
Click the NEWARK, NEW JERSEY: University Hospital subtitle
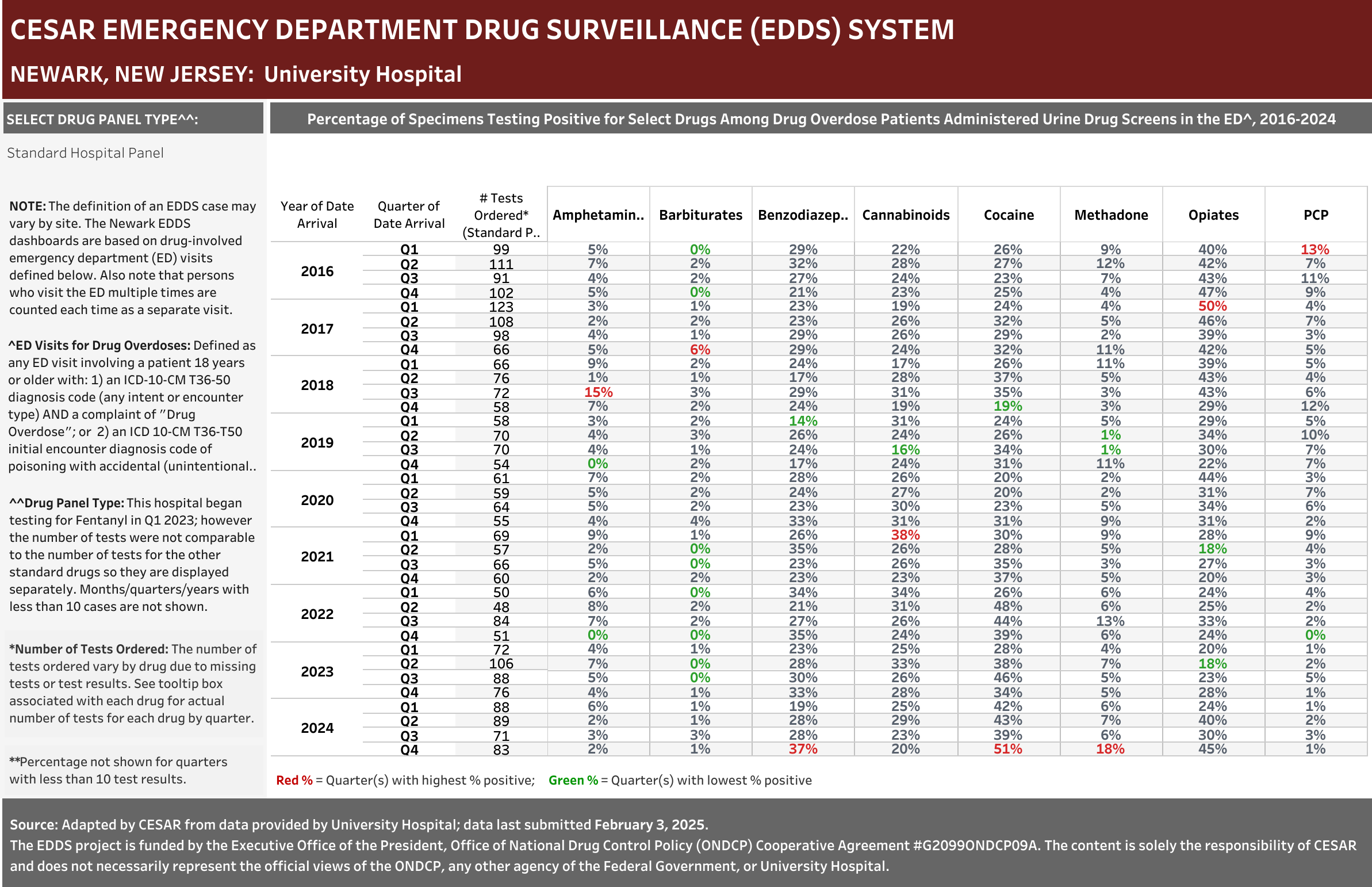pyautogui.click(x=236, y=74)
